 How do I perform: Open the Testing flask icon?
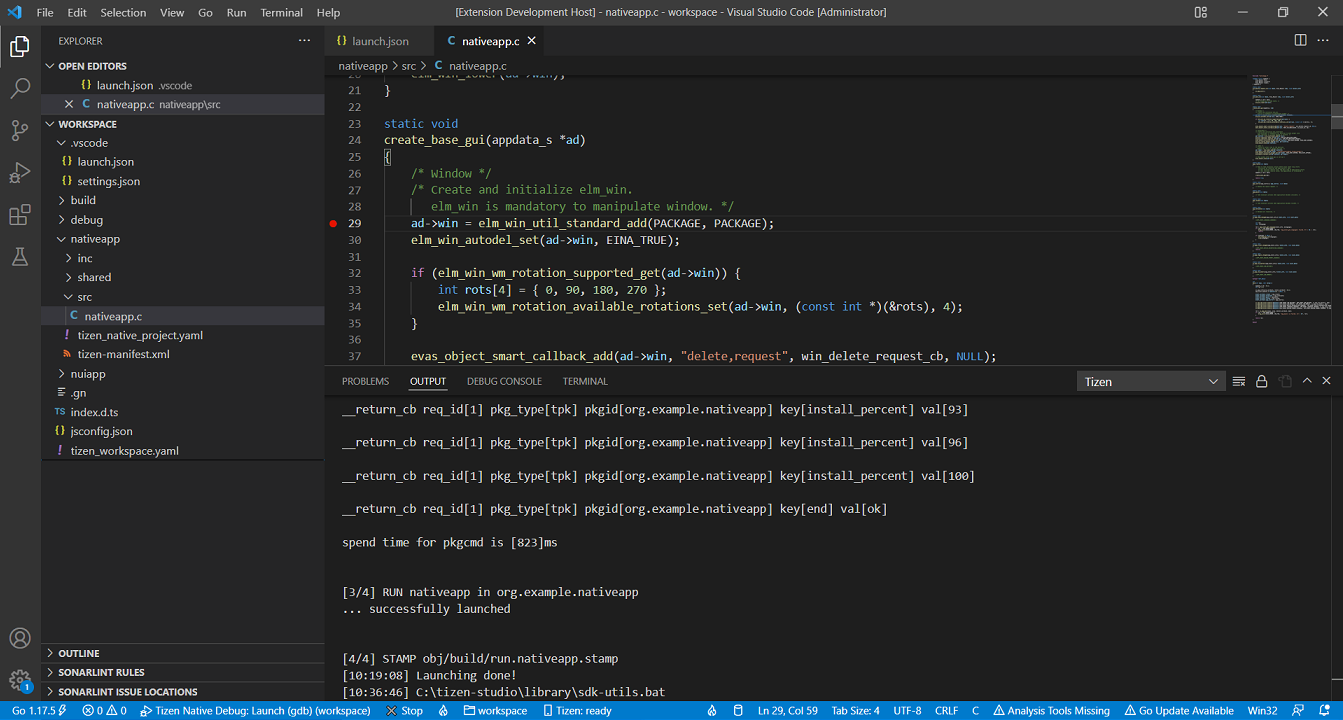click(20, 257)
